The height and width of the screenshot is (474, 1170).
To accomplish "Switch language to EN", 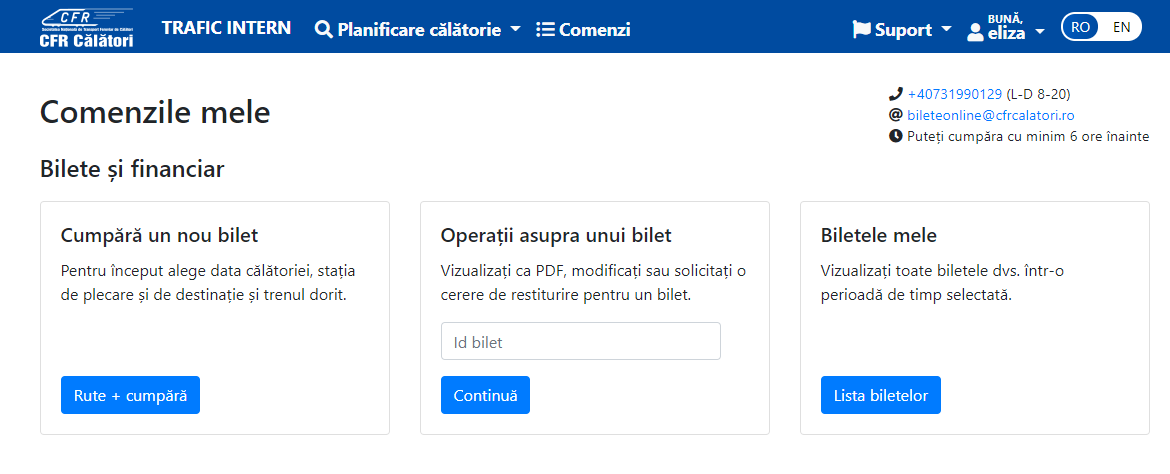I will tap(1121, 27).
